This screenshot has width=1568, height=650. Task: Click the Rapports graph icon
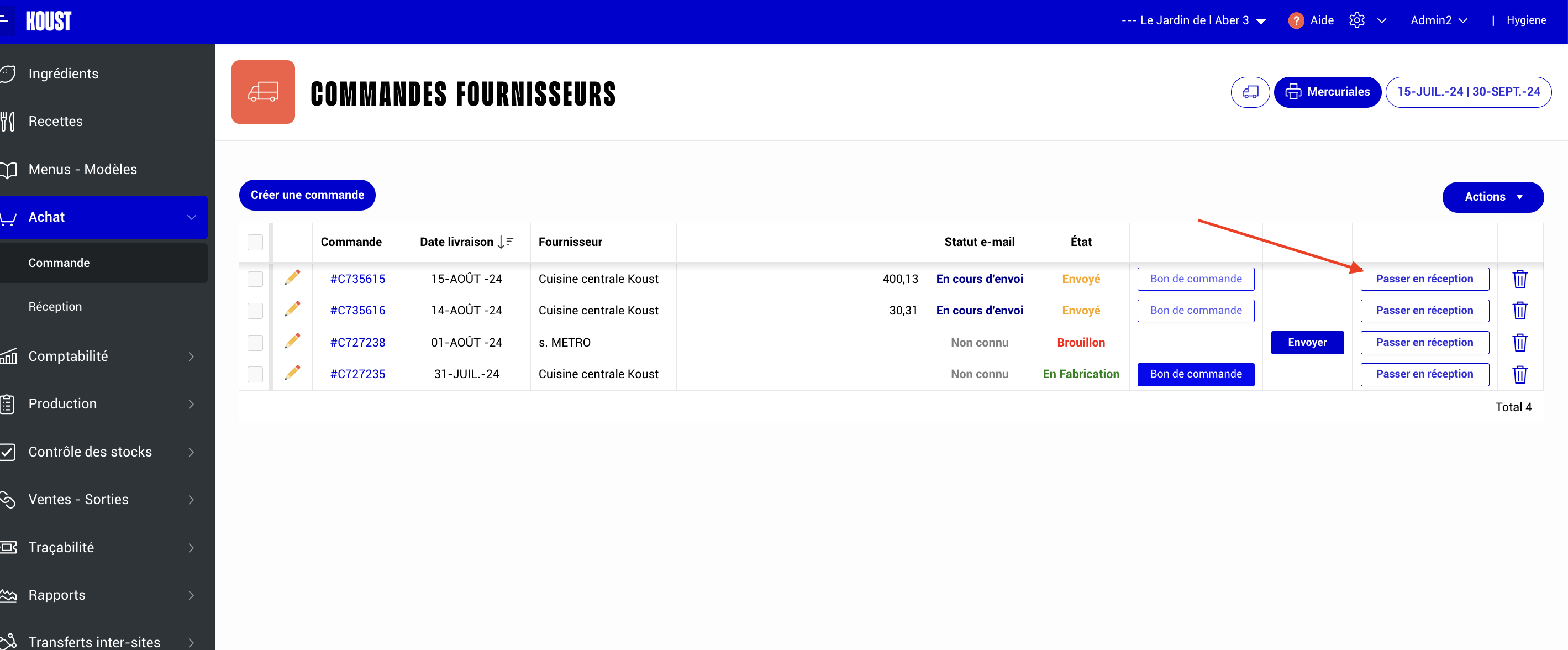8,595
